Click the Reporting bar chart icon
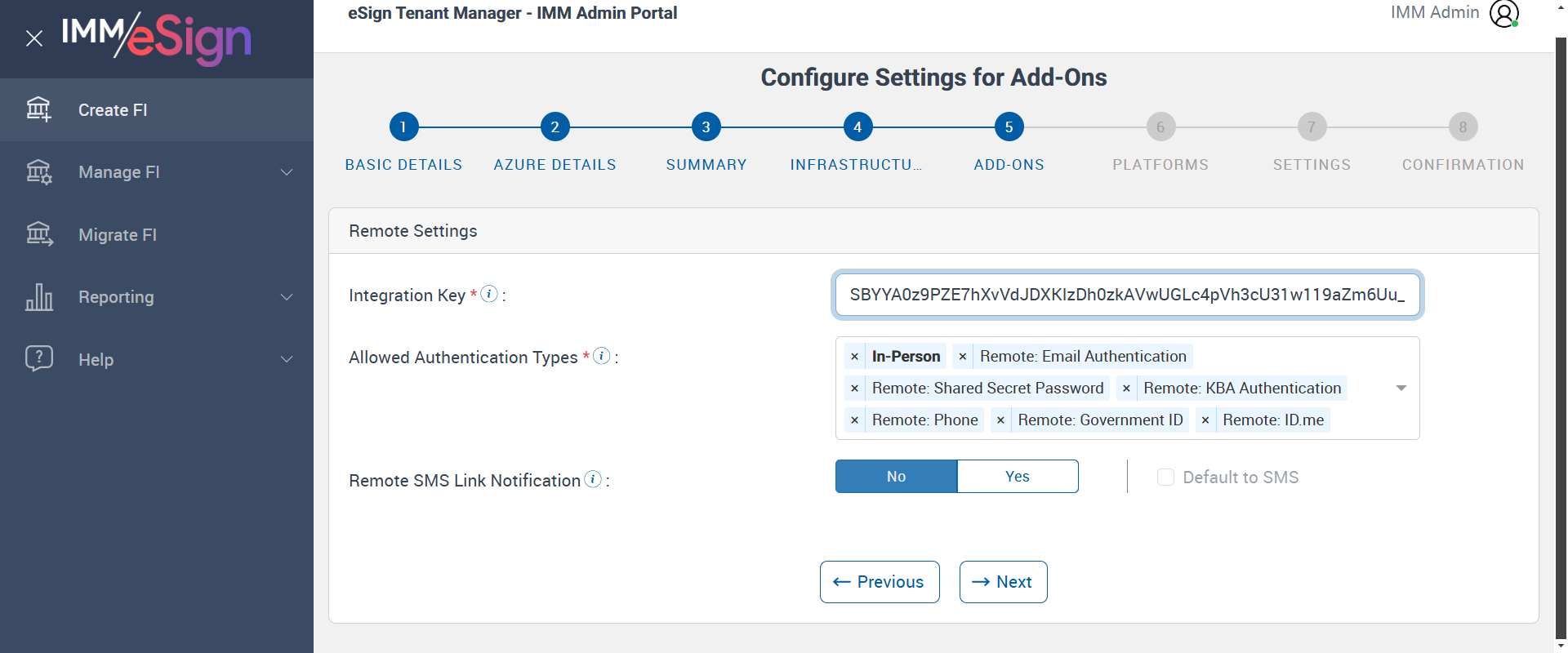Screen dimensions: 1568x653 [38, 297]
